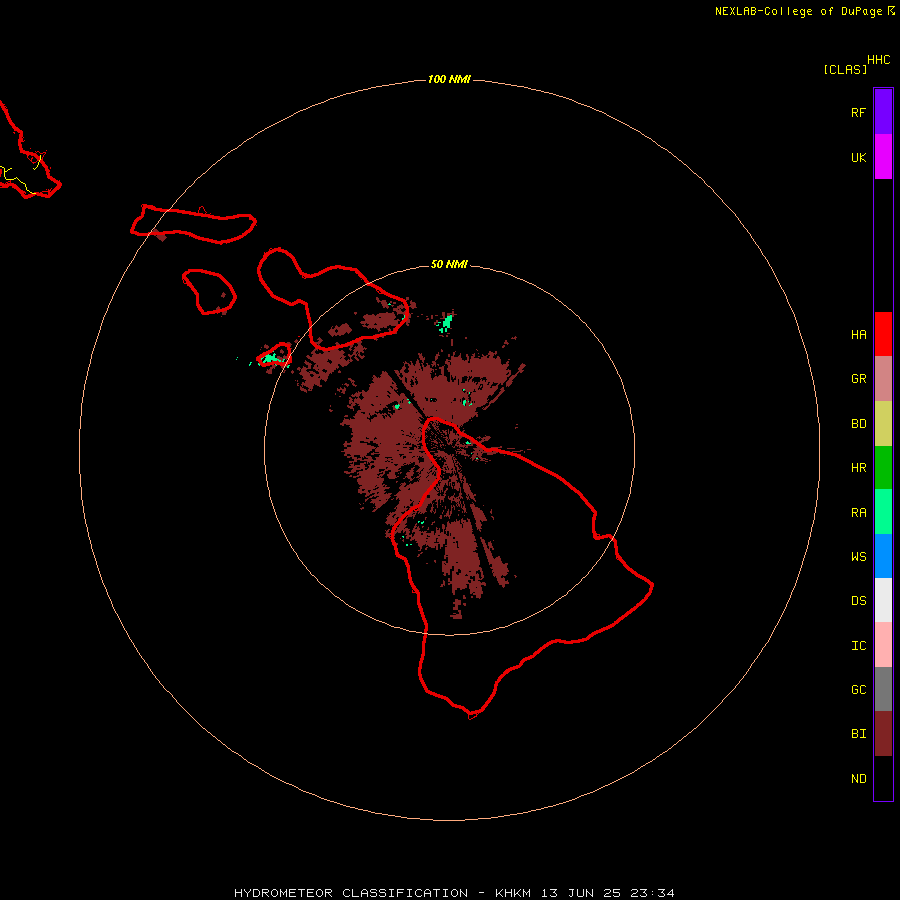Click the GC legend label

tap(858, 690)
